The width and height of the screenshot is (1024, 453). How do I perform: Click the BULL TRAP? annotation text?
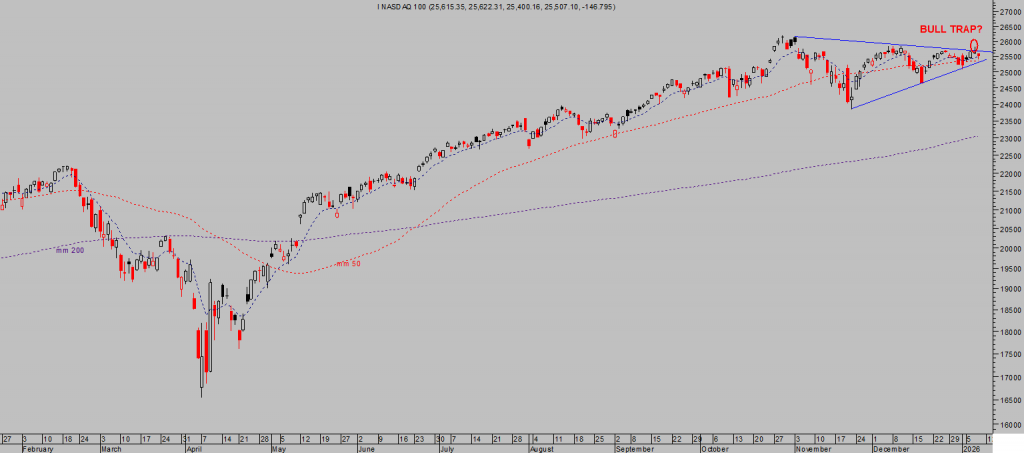950,30
